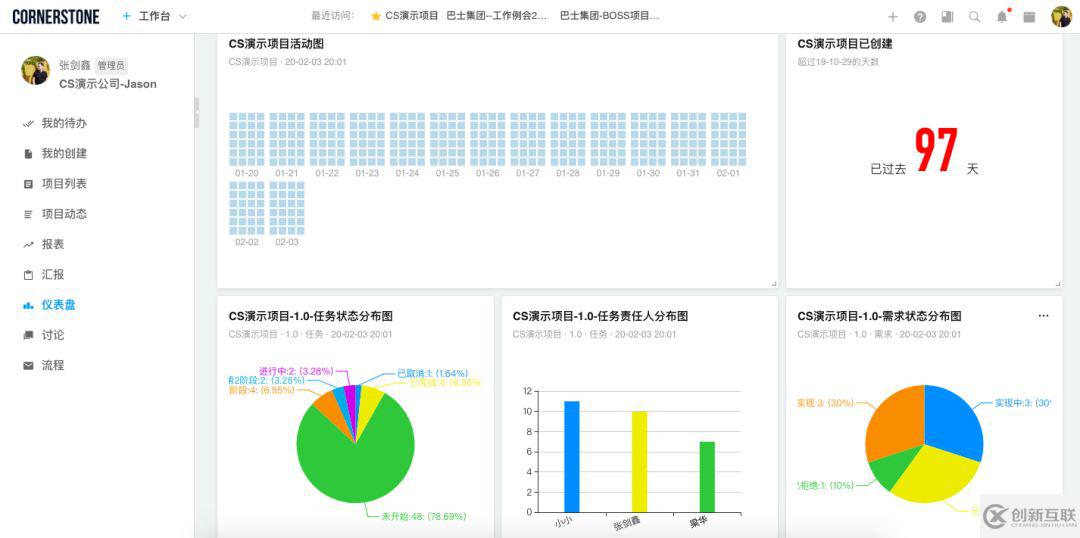
Task: Click the plus icon beside 工作台
Action: [x=126, y=17]
